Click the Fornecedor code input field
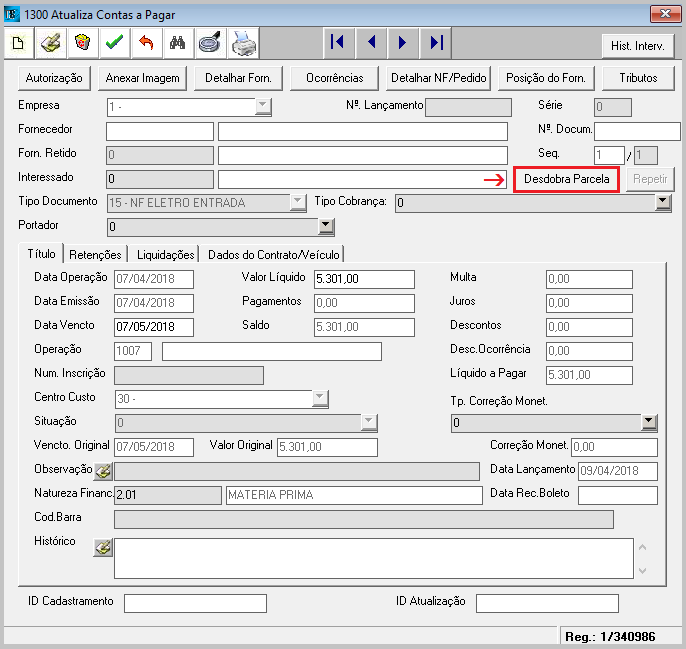This screenshot has width=686, height=649. (x=160, y=131)
